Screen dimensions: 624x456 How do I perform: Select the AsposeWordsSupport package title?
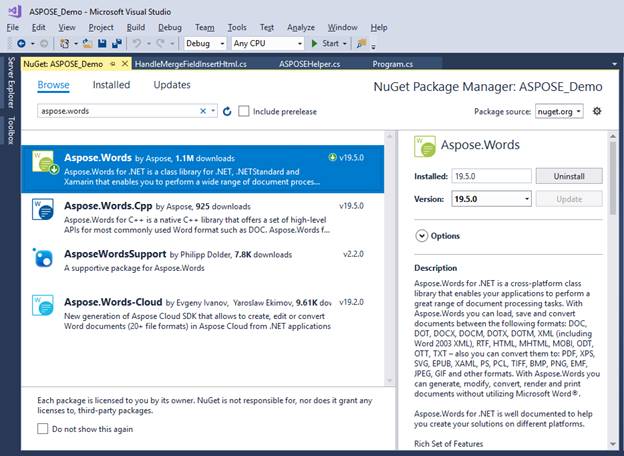coord(115,254)
